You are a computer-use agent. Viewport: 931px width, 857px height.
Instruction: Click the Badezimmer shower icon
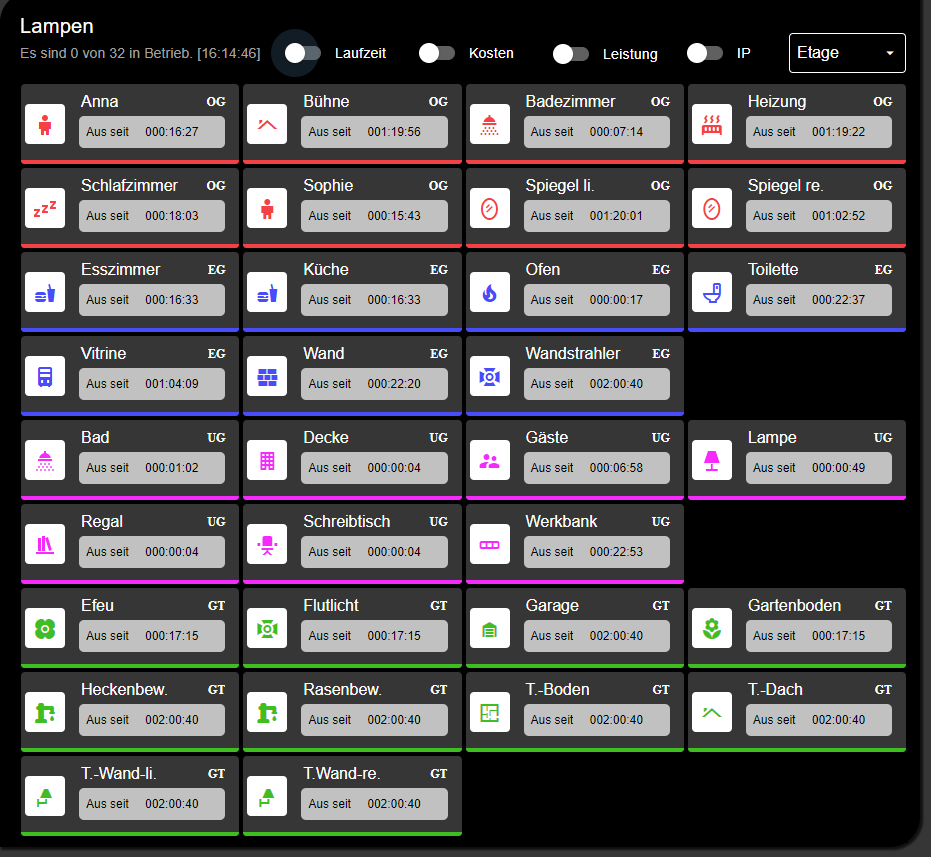click(489, 125)
